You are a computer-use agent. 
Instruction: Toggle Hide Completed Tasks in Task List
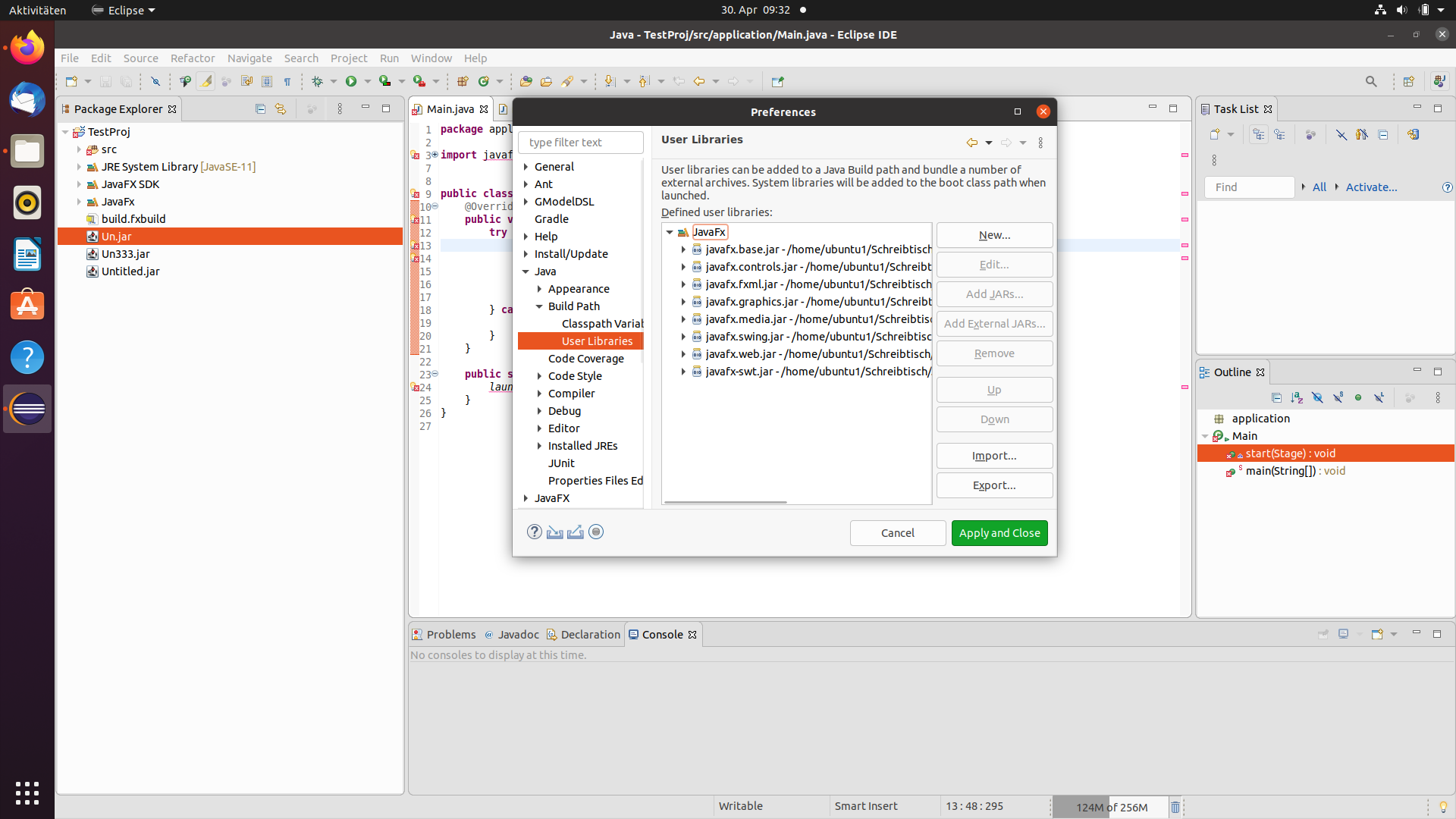coord(1341,134)
